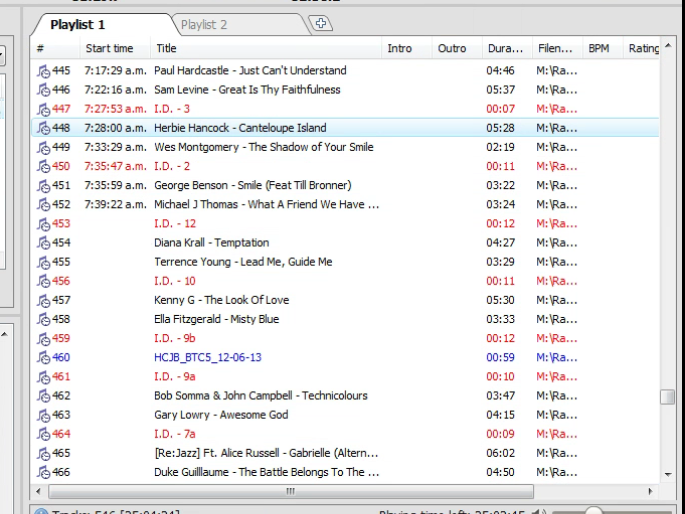Select the I.D. - 9a jingle title
Screen dimensions: 685x514
pos(175,376)
